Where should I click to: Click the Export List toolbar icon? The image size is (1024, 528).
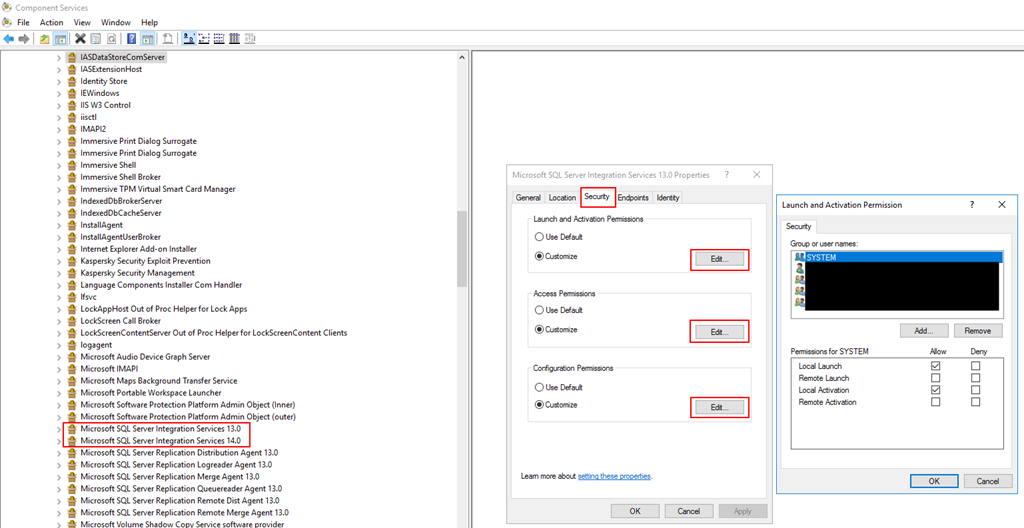tap(167, 39)
